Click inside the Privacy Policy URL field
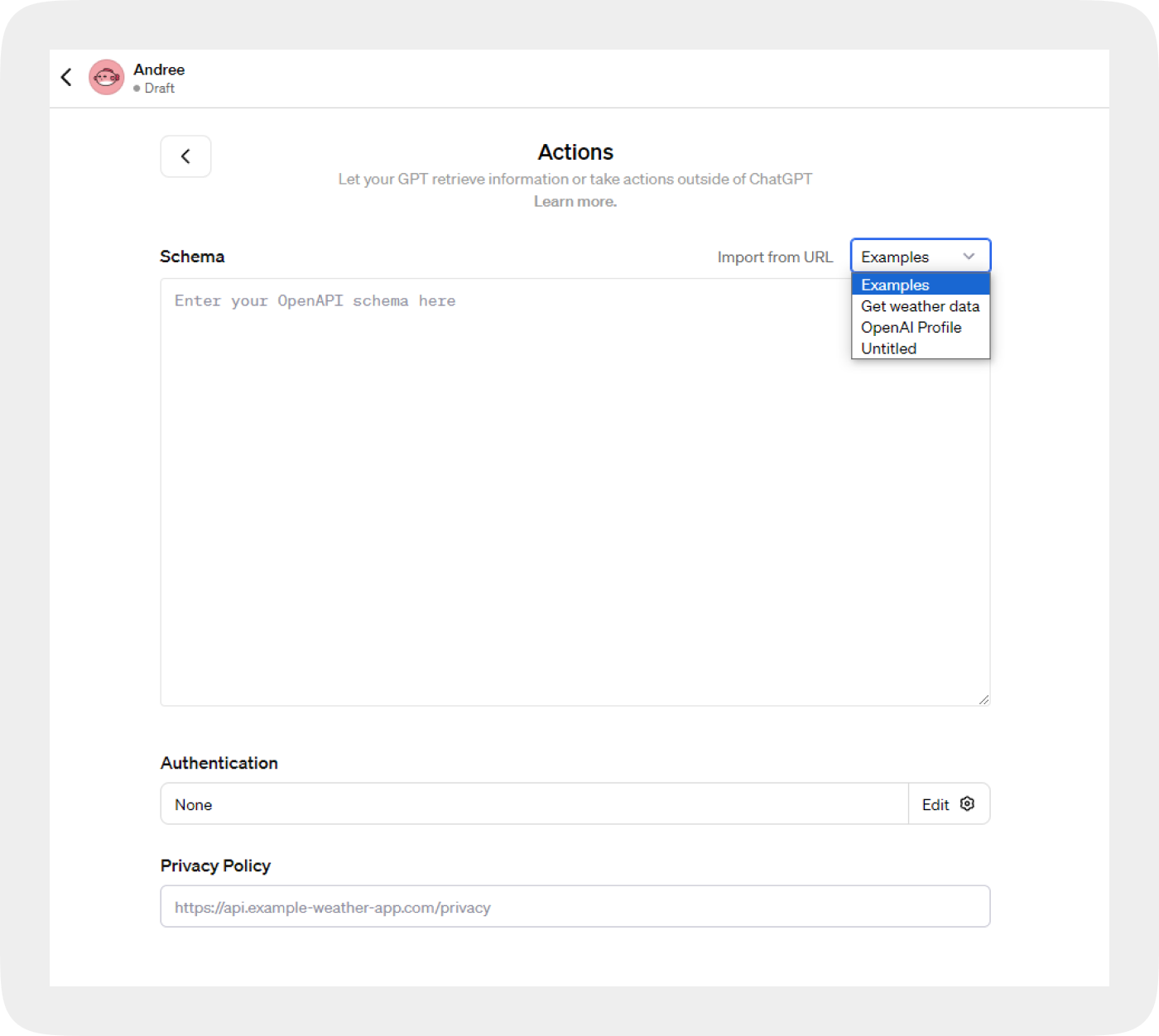Screen dimensions: 1159x1036 575,906
